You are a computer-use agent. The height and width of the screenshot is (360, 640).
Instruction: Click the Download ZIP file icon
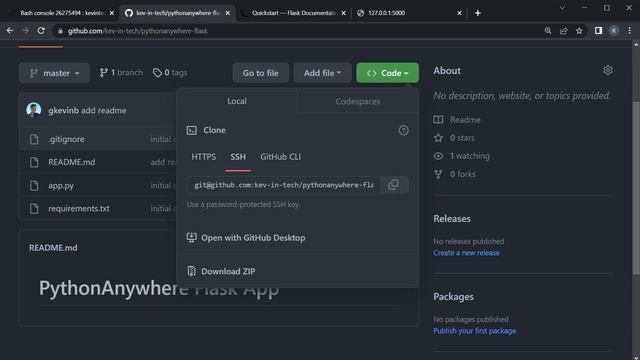pos(191,271)
